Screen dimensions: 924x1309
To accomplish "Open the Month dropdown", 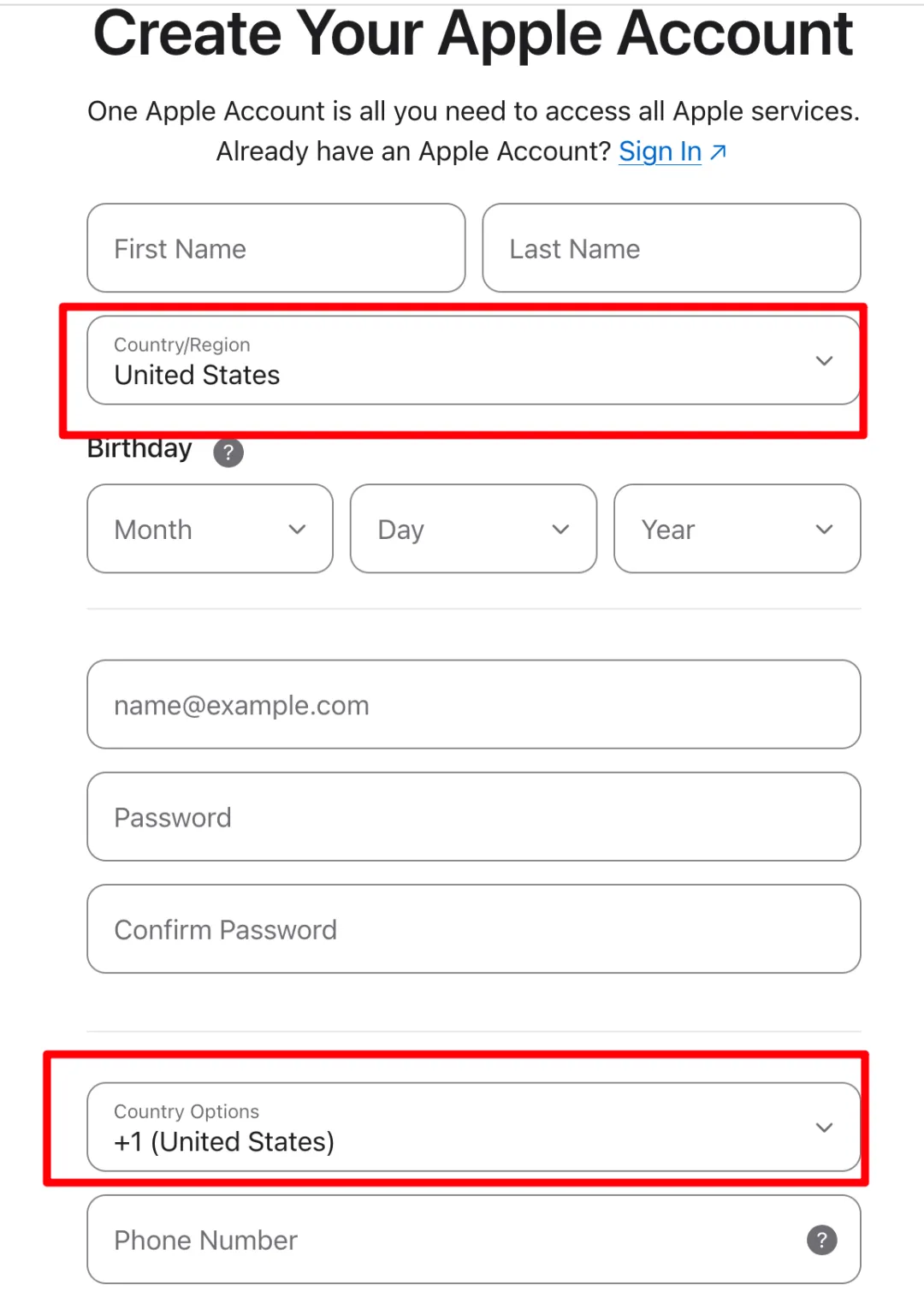I will tap(210, 529).
